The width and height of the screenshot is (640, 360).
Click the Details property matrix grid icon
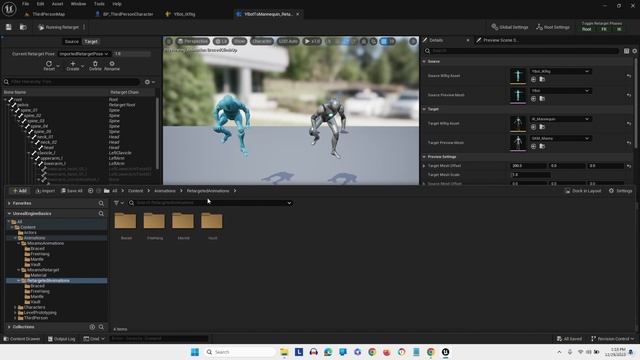point(626,51)
